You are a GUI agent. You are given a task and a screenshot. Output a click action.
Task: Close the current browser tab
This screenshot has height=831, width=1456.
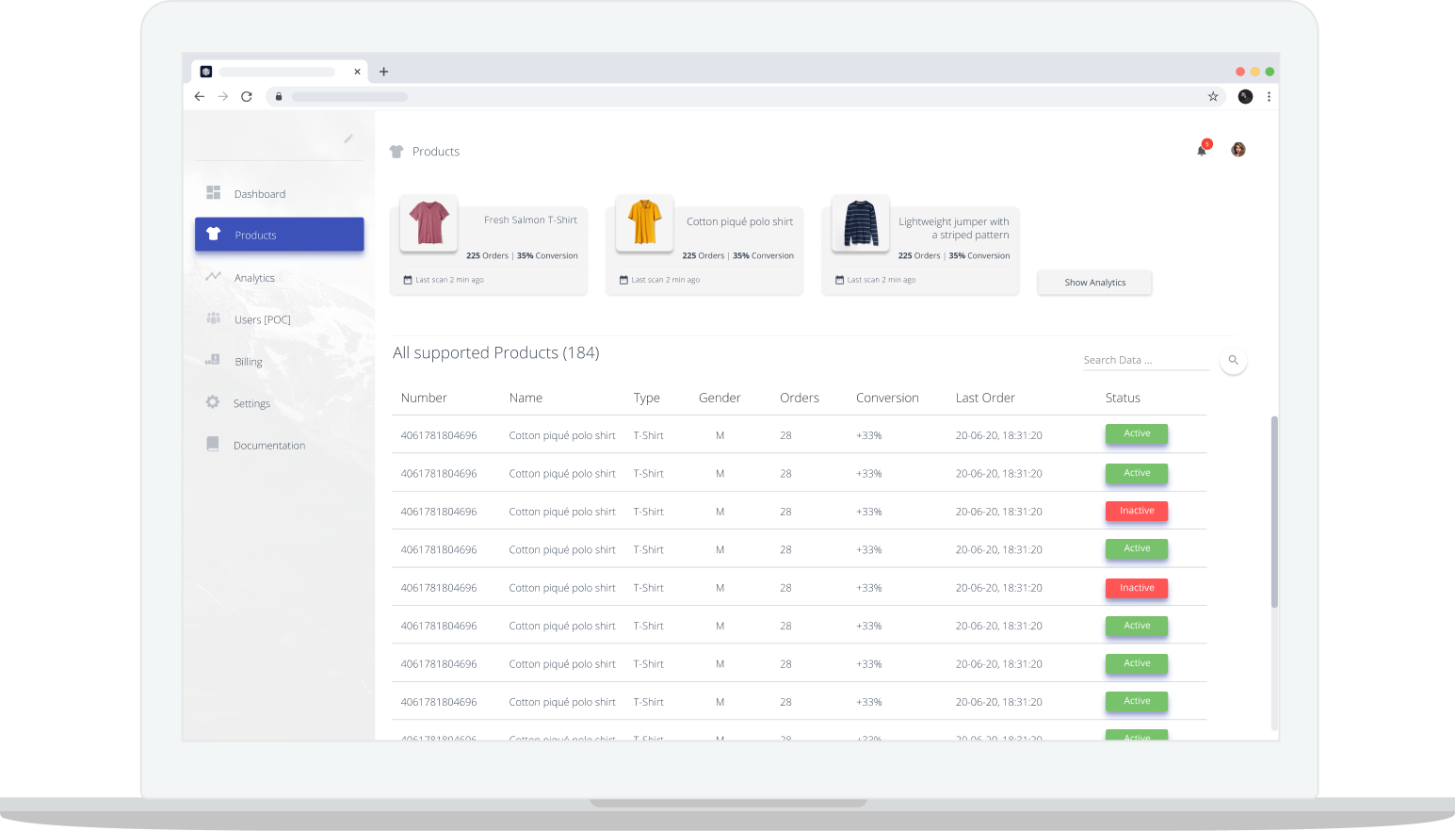(357, 72)
